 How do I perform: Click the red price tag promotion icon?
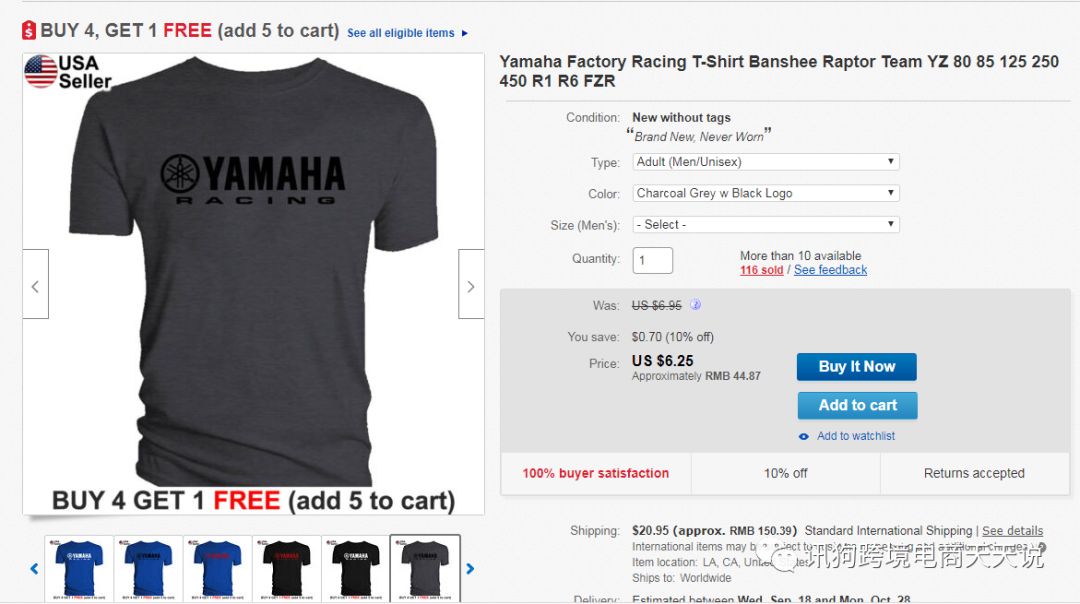tap(28, 31)
